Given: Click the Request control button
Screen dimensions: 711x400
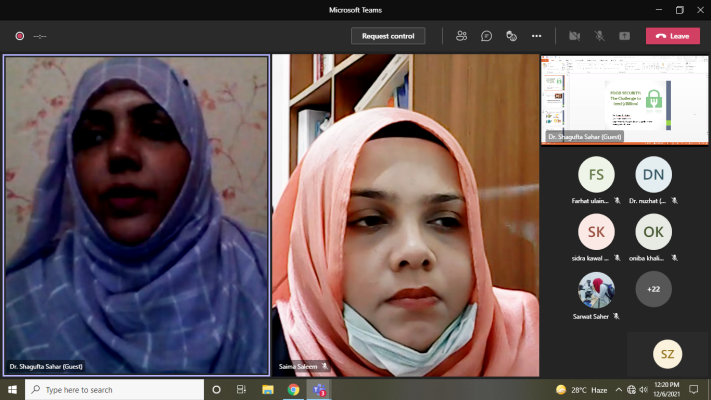Looking at the screenshot, I should [x=388, y=36].
